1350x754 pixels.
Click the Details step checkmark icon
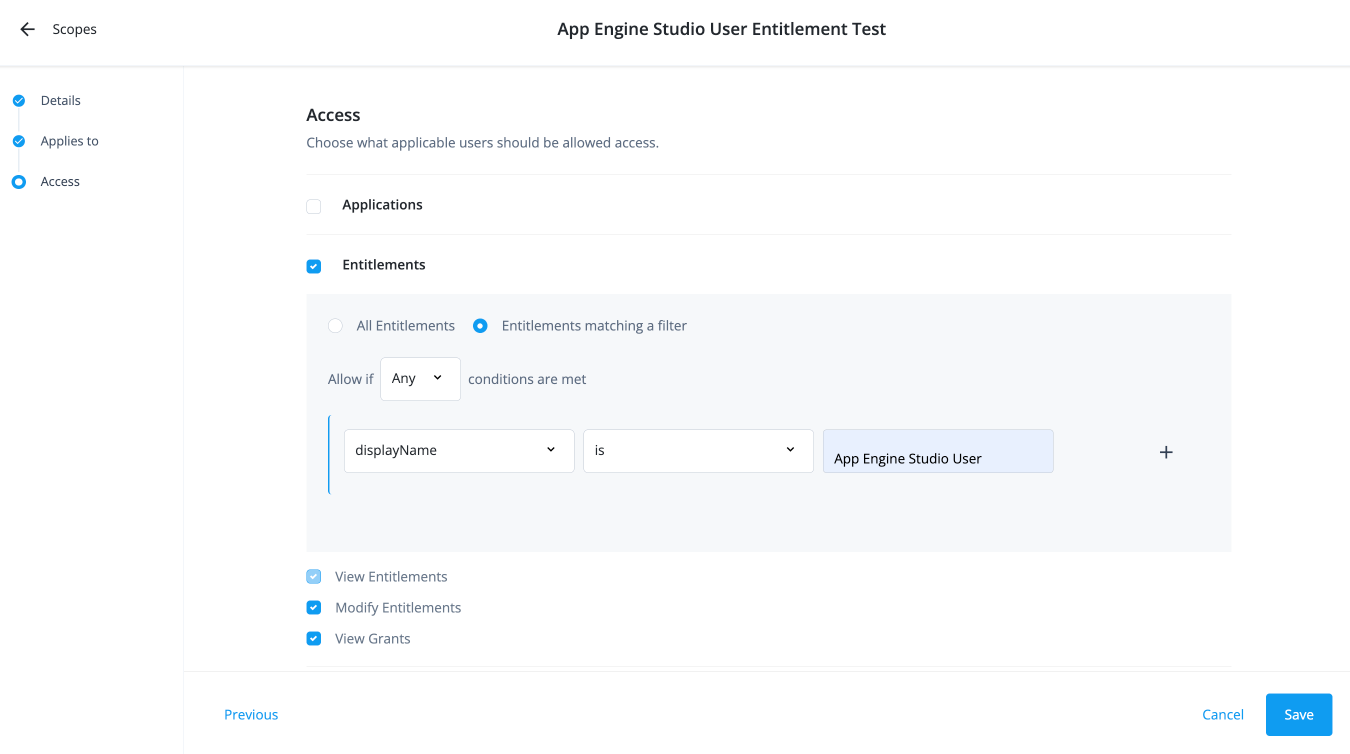(18, 101)
